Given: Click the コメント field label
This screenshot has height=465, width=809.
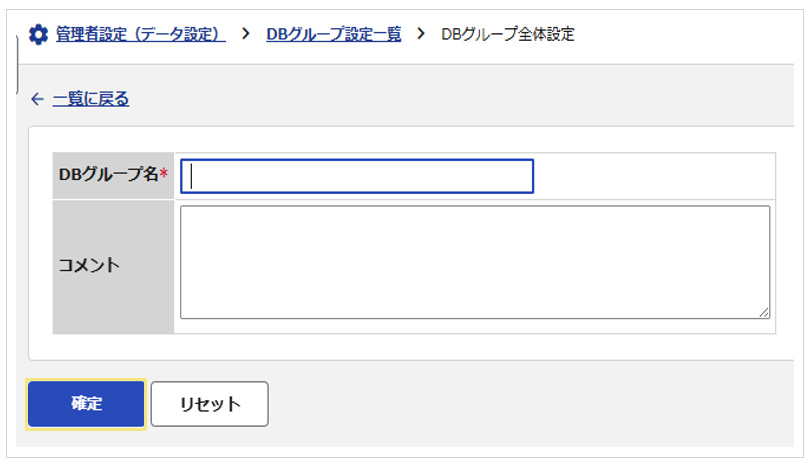Looking at the screenshot, I should pyautogui.click(x=89, y=265).
